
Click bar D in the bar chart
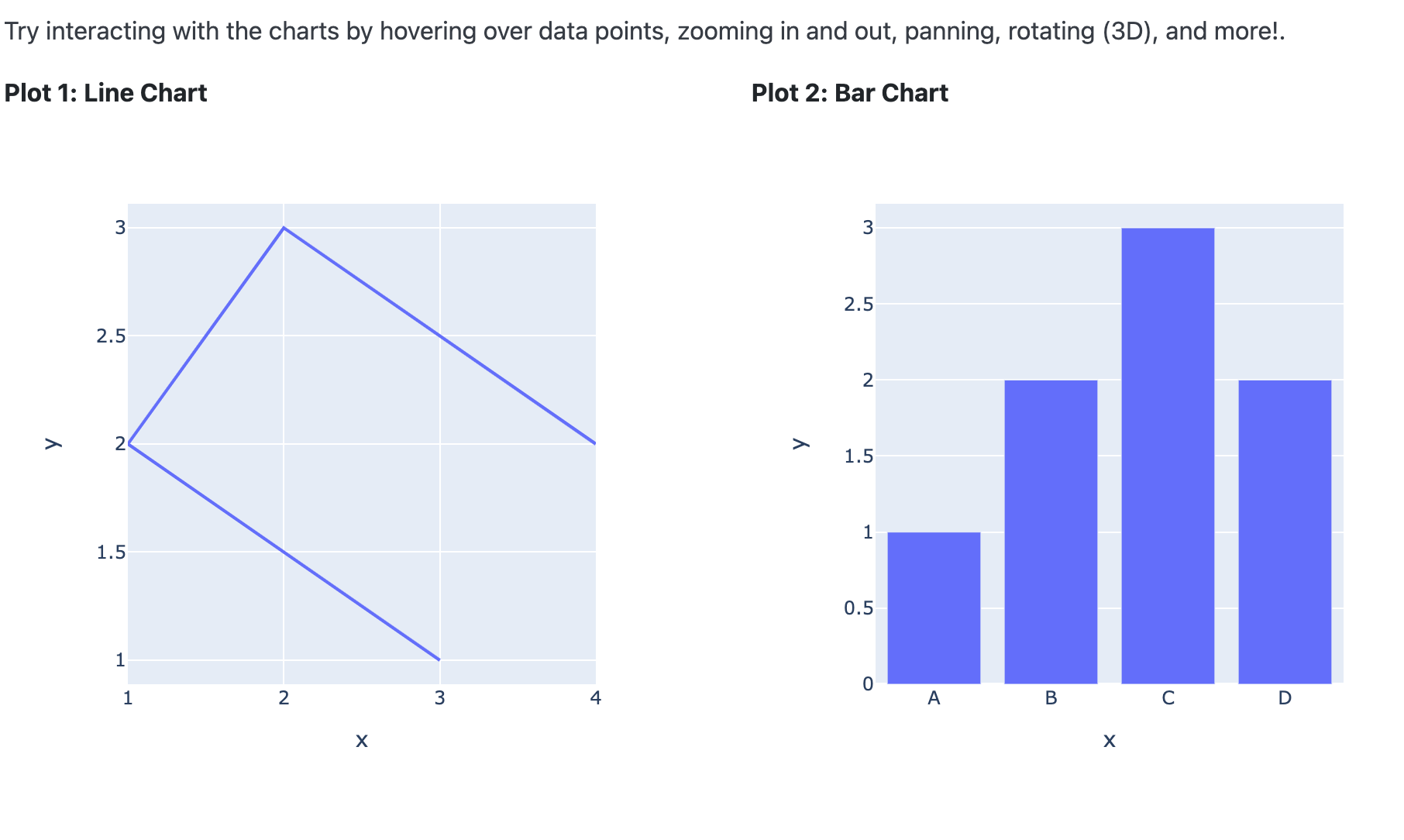(x=1285, y=532)
